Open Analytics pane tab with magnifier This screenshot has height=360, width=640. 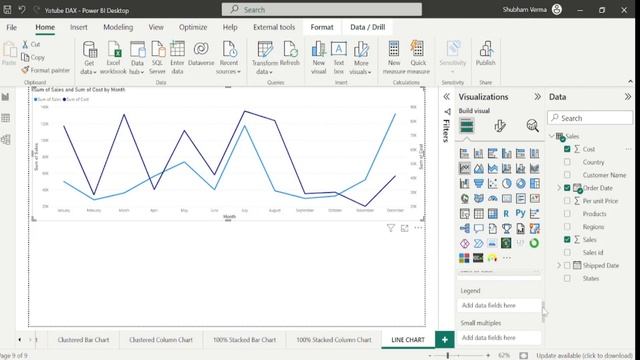point(532,126)
